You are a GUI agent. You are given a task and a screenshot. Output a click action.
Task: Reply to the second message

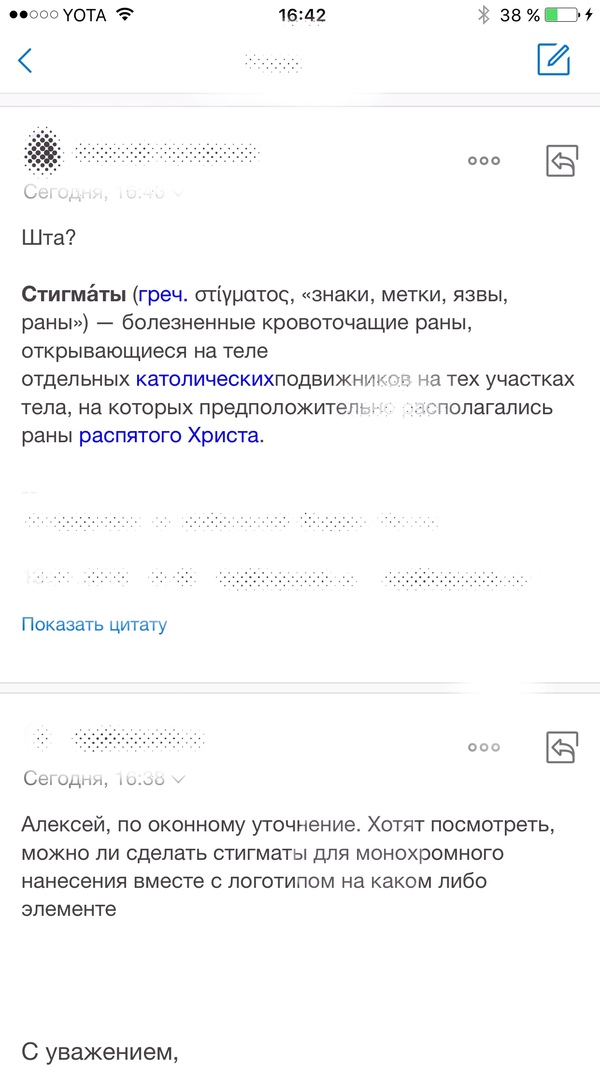coord(561,746)
